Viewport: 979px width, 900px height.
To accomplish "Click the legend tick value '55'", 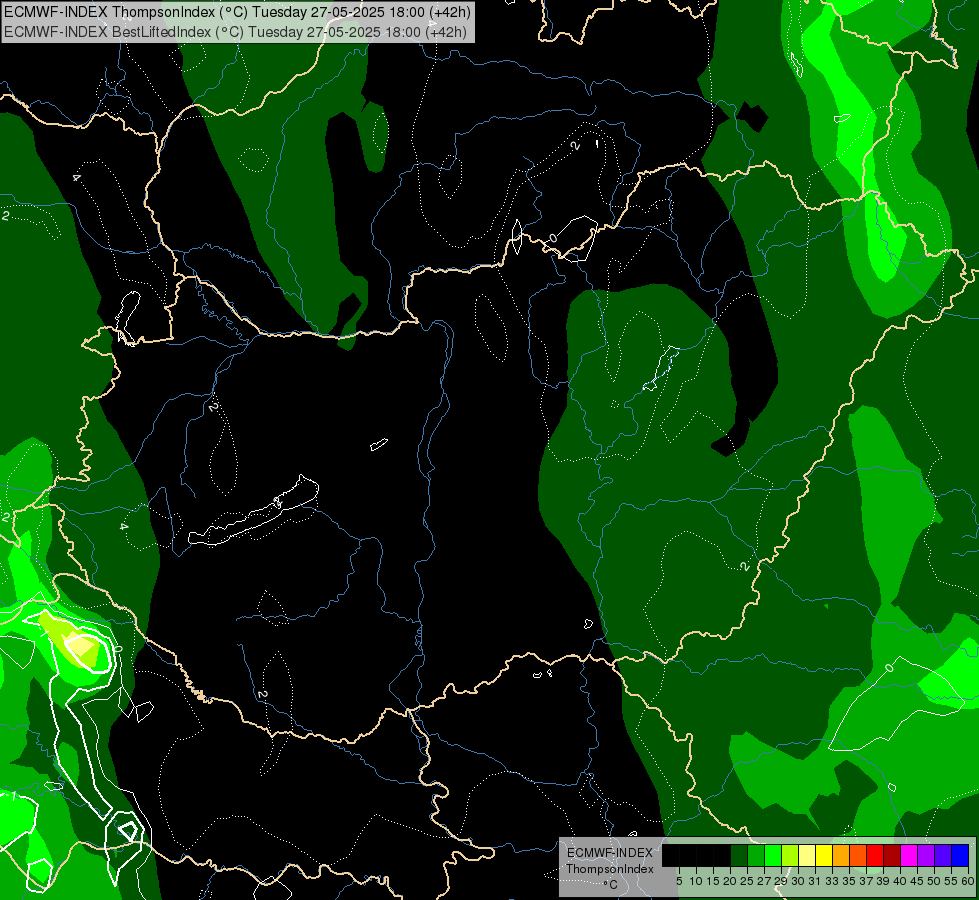I will pos(951,881).
